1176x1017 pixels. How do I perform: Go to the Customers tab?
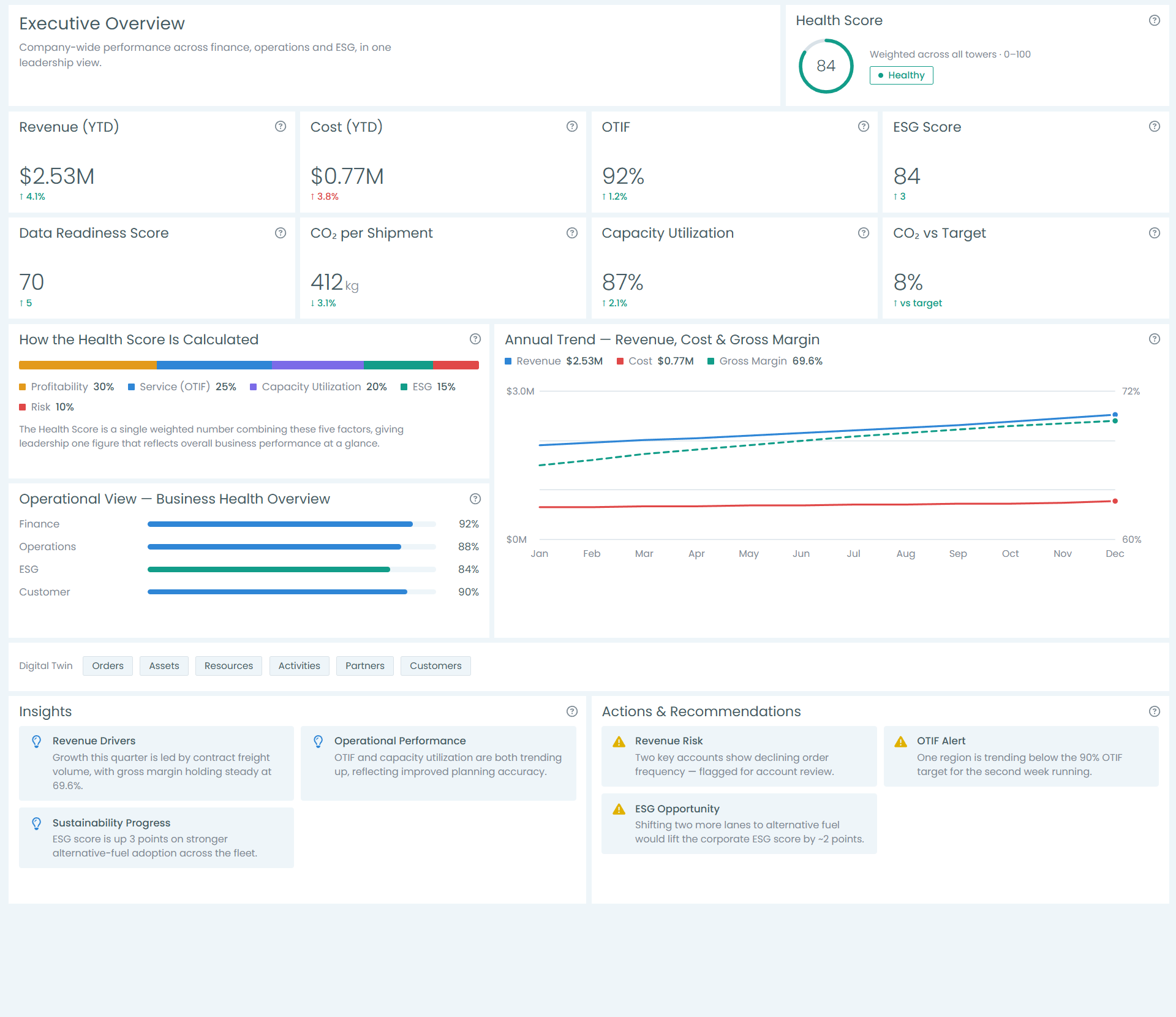[435, 666]
